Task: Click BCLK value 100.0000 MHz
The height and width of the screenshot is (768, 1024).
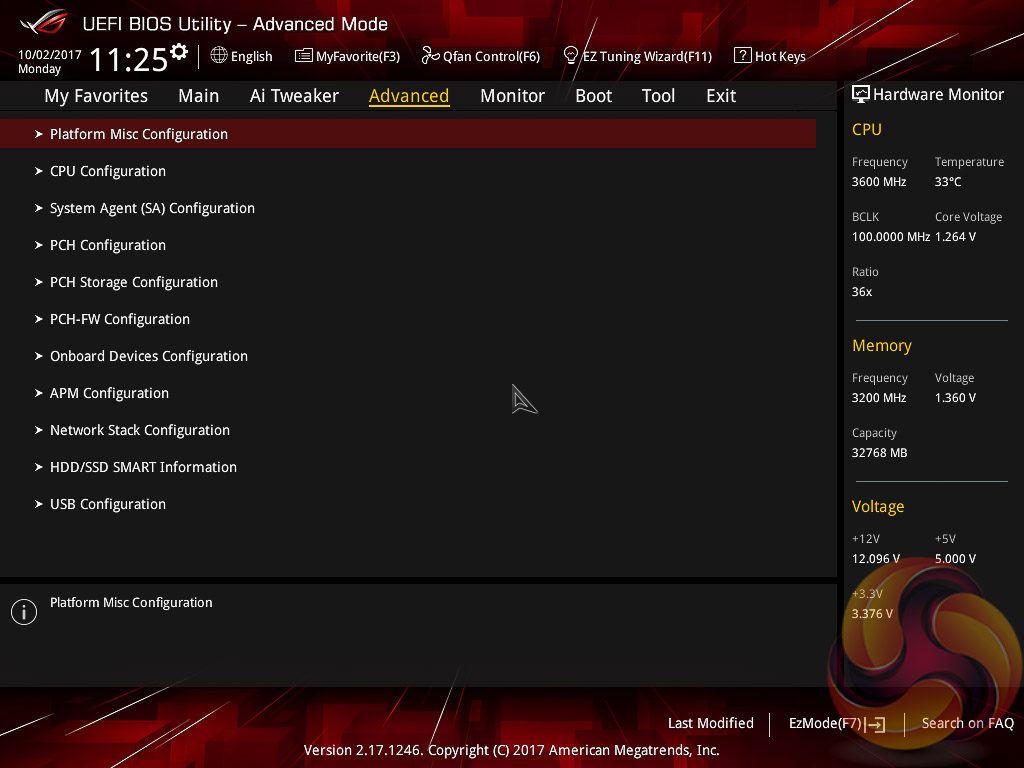Action: (890, 237)
